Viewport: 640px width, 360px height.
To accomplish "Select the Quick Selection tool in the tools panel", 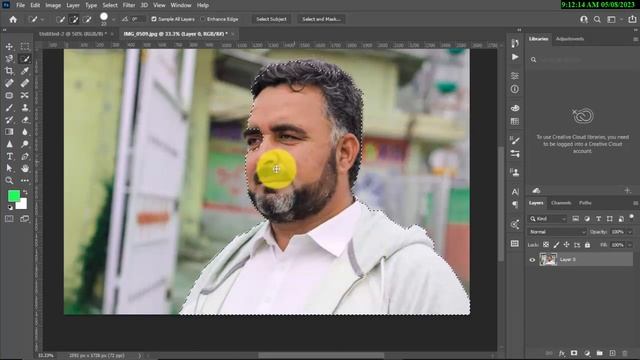I will click(25, 59).
